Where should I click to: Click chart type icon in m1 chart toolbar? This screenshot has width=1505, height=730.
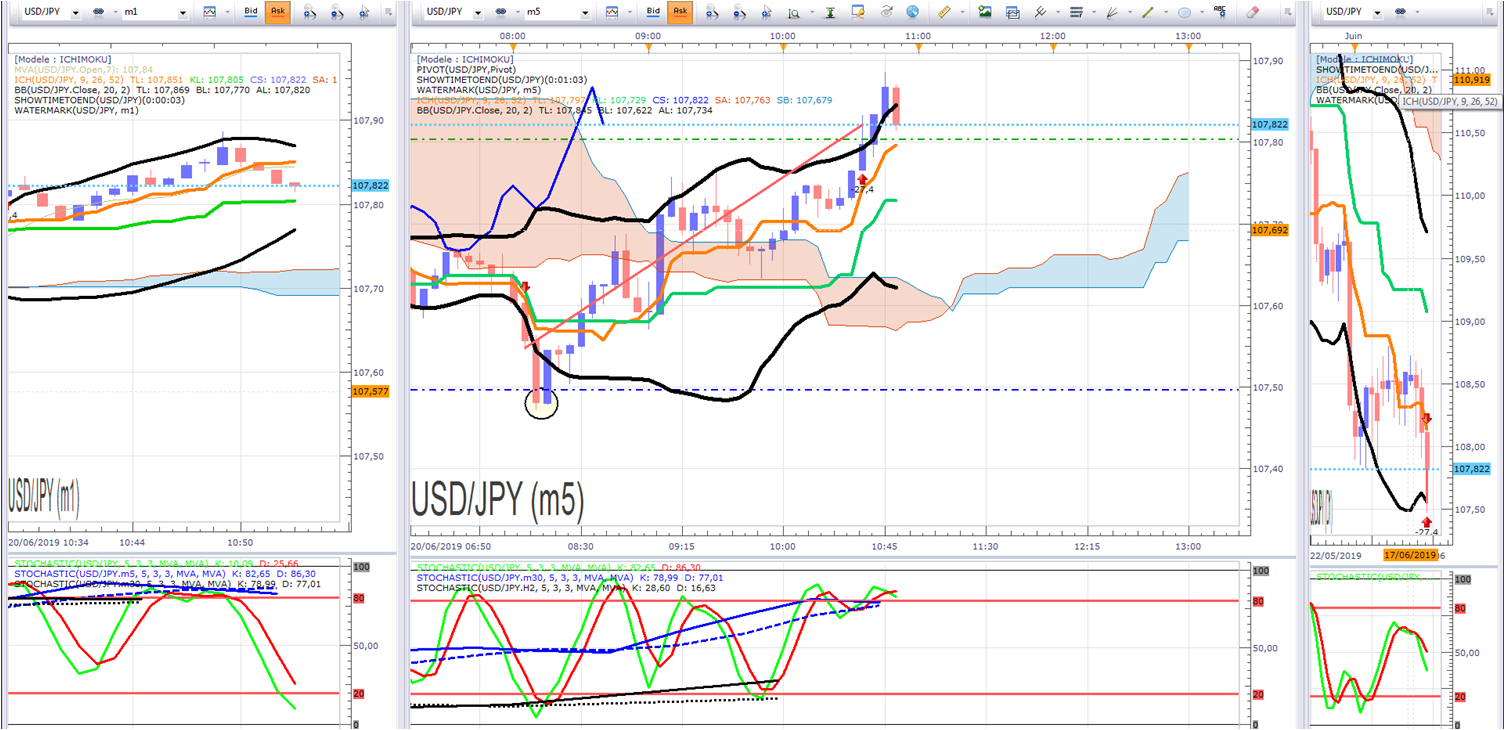(209, 12)
